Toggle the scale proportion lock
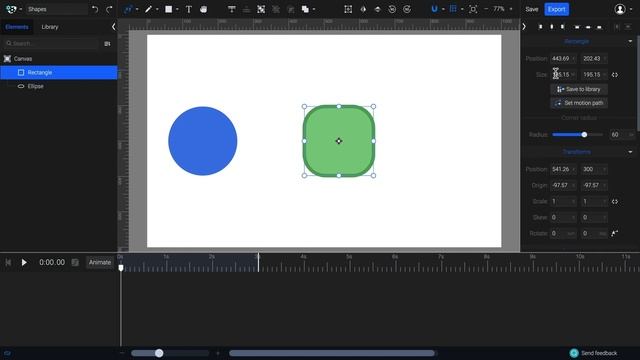Image resolution: width=640 pixels, height=360 pixels. point(615,201)
